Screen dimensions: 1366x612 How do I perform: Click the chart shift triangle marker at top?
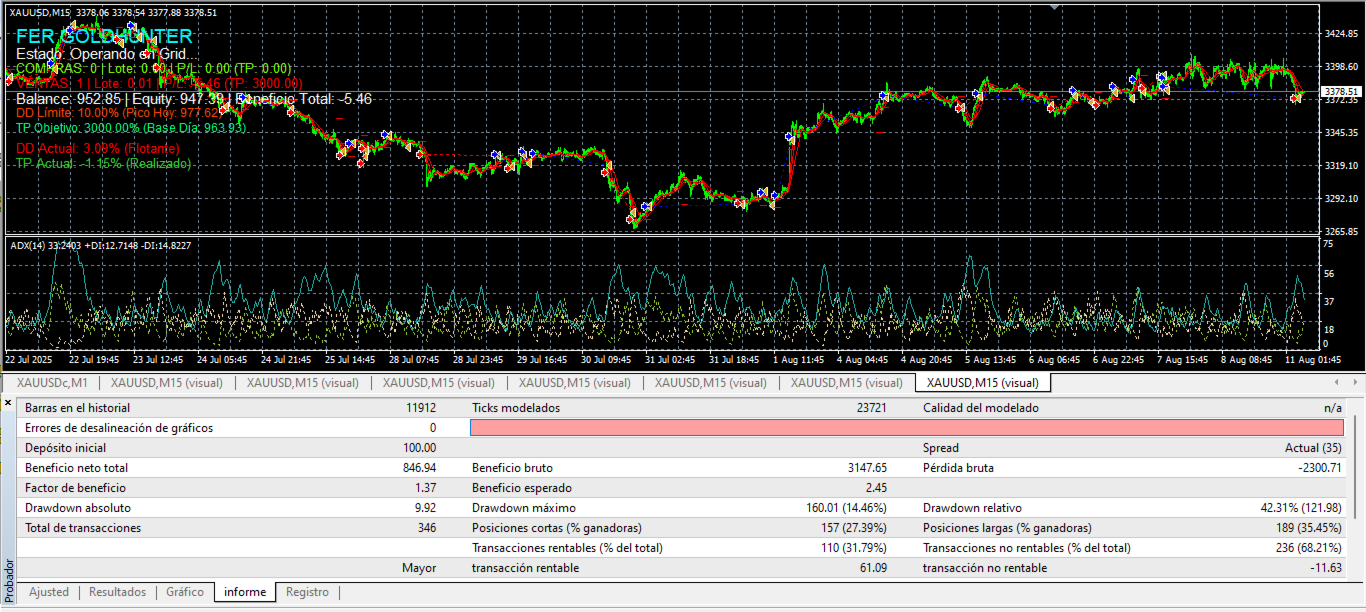pos(1053,6)
